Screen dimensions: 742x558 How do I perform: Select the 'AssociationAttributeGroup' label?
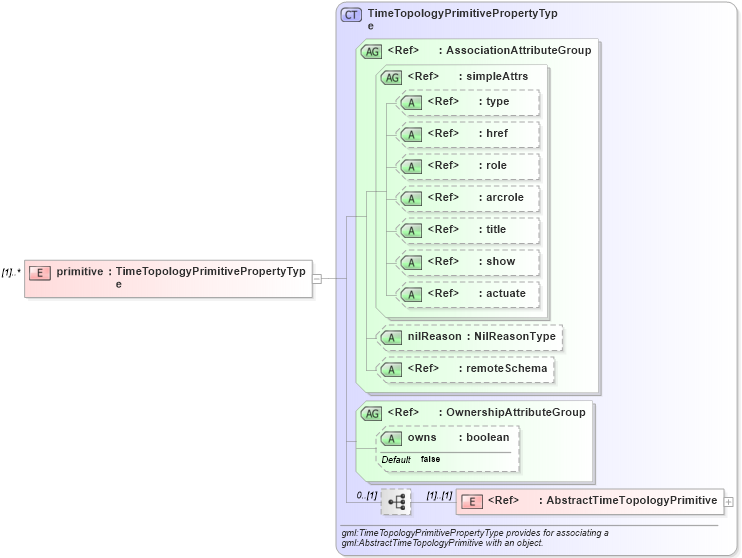pos(519,50)
